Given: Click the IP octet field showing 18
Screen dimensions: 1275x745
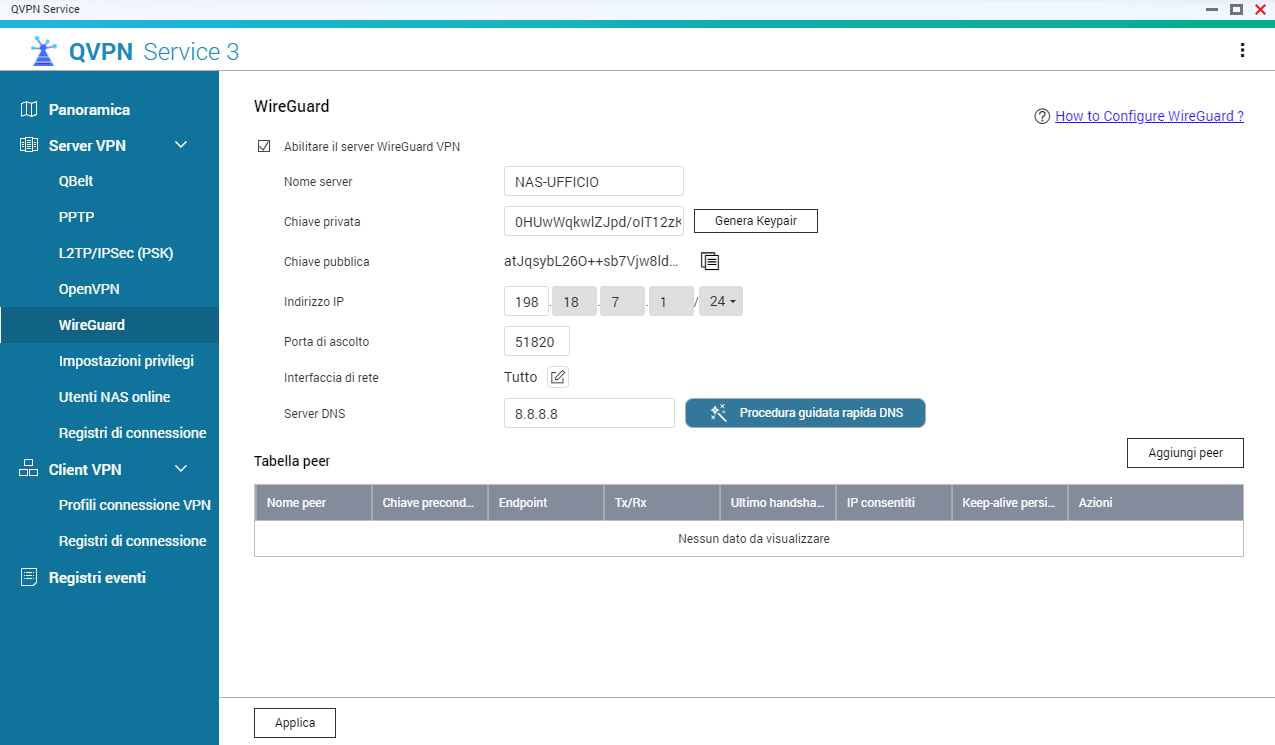Looking at the screenshot, I should coord(574,301).
